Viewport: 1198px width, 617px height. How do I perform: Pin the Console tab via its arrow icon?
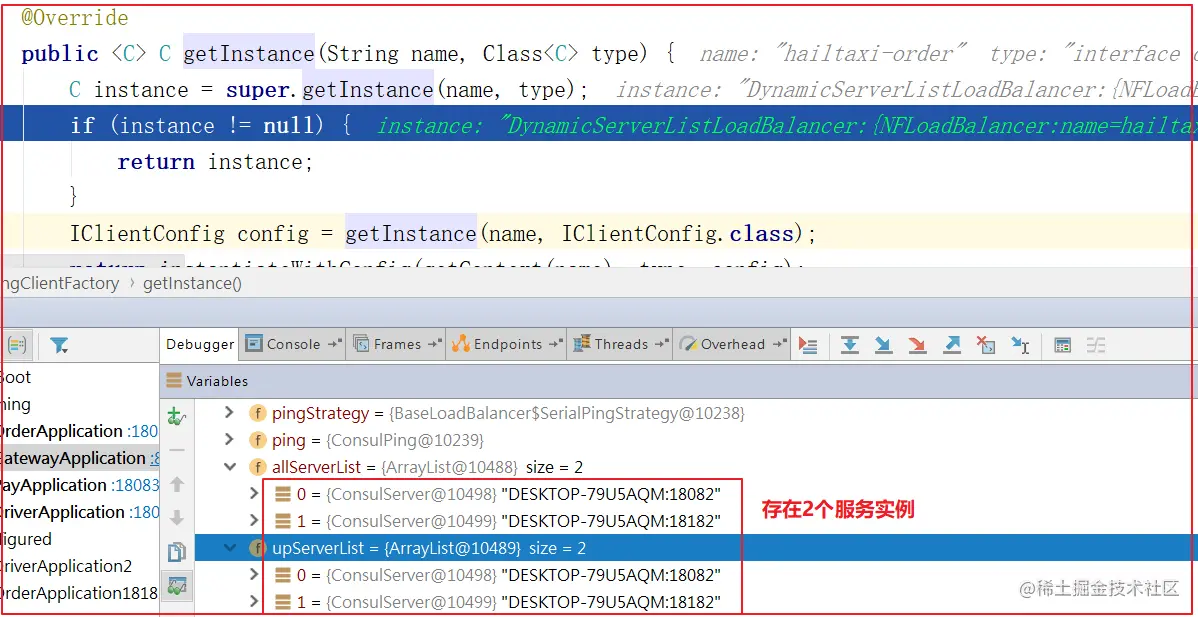(335, 344)
